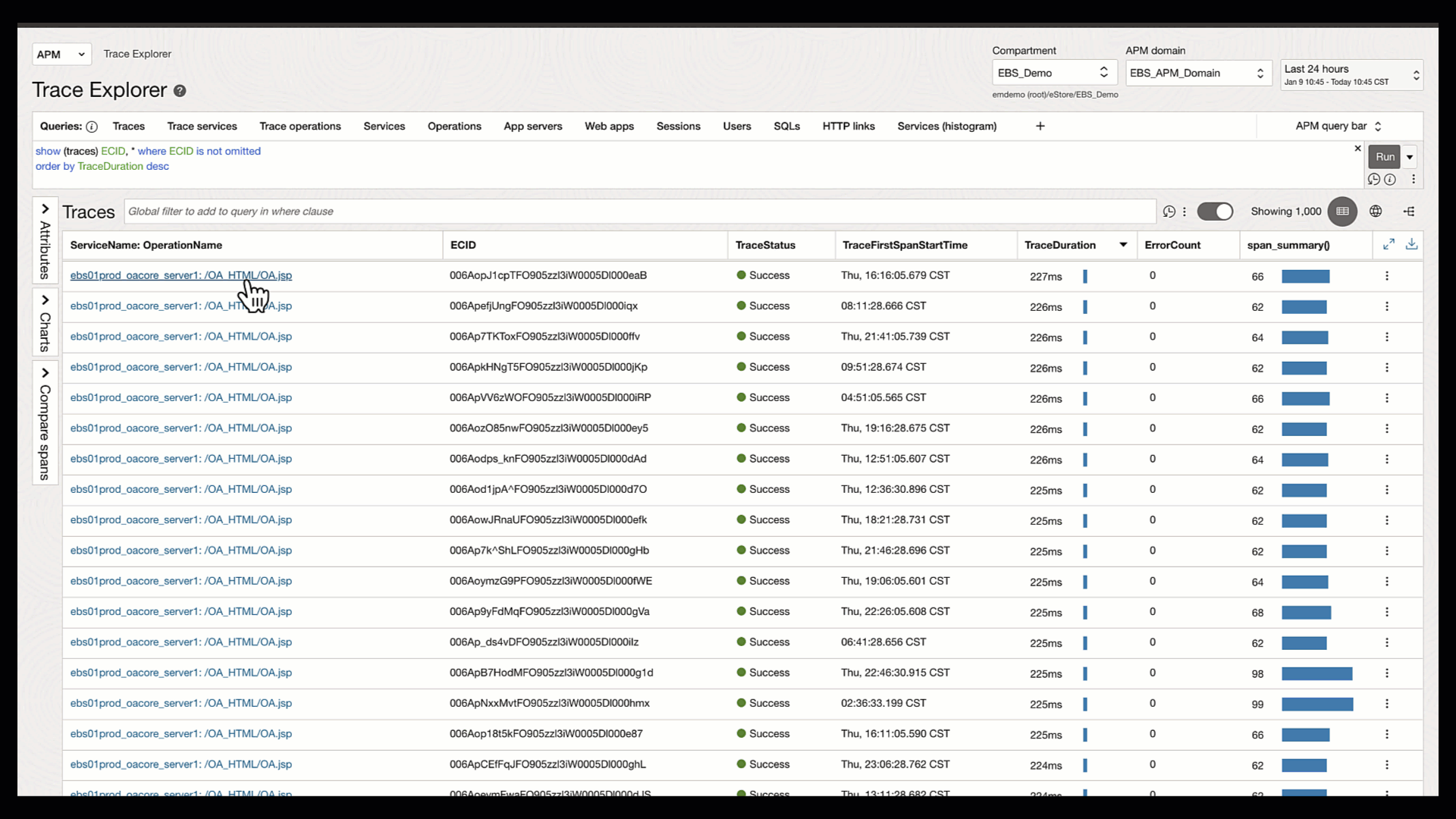Click the Run query button
Image resolution: width=1456 pixels, height=819 pixels.
pos(1385,157)
